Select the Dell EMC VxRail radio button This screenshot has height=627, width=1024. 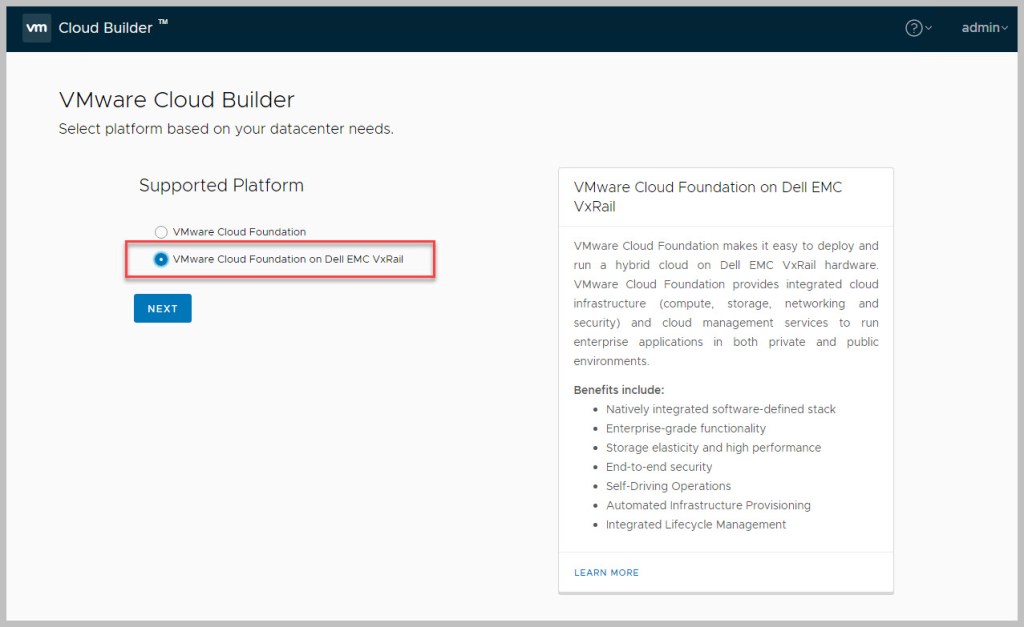tap(161, 259)
